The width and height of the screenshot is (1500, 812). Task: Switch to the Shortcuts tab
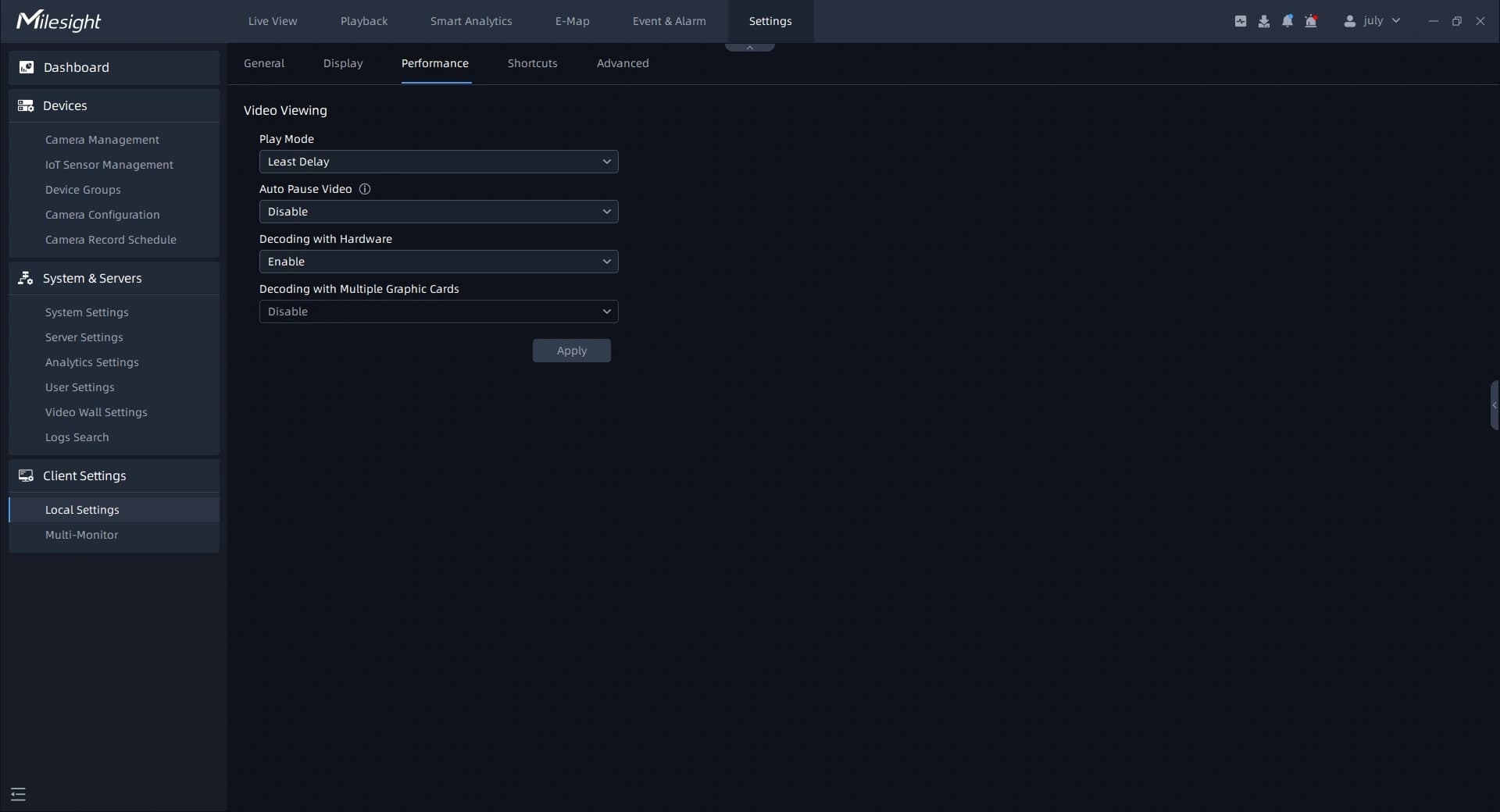tap(533, 63)
